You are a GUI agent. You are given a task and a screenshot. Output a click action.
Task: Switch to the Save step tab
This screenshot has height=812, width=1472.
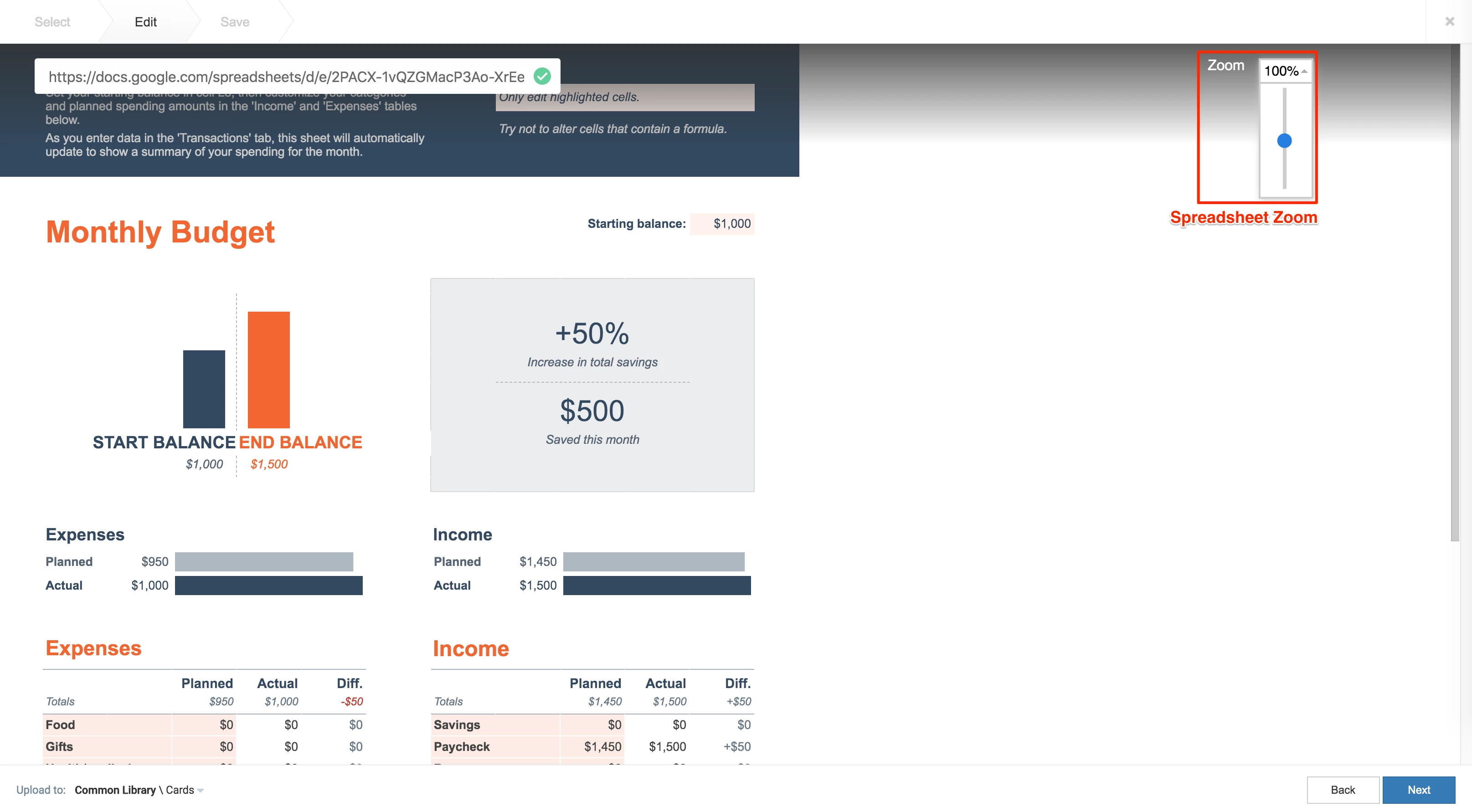click(235, 22)
